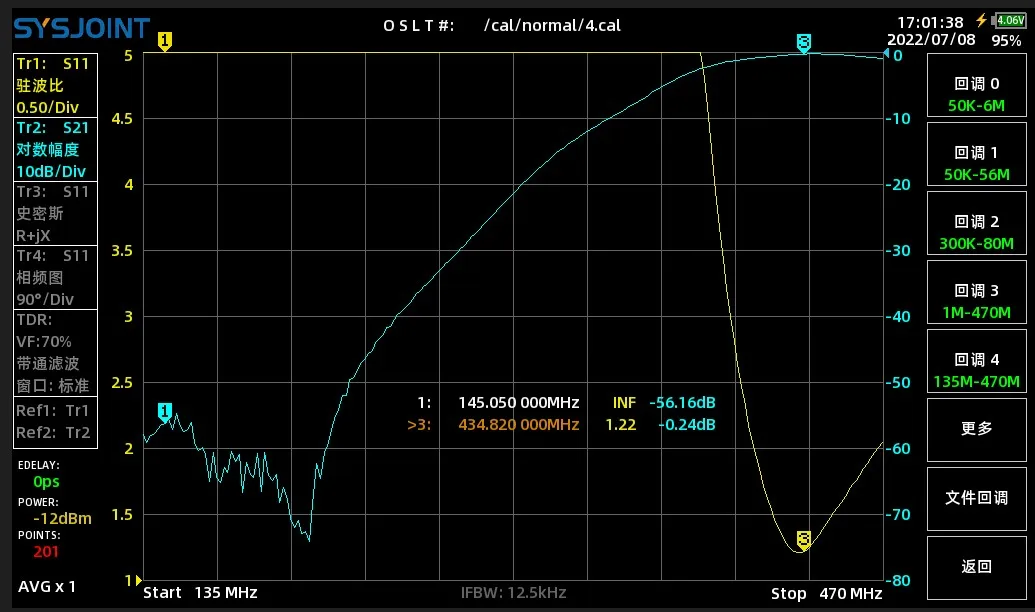The width and height of the screenshot is (1035, 612).
Task: Click the -0.24dB marker 3 value
Action: (686, 425)
